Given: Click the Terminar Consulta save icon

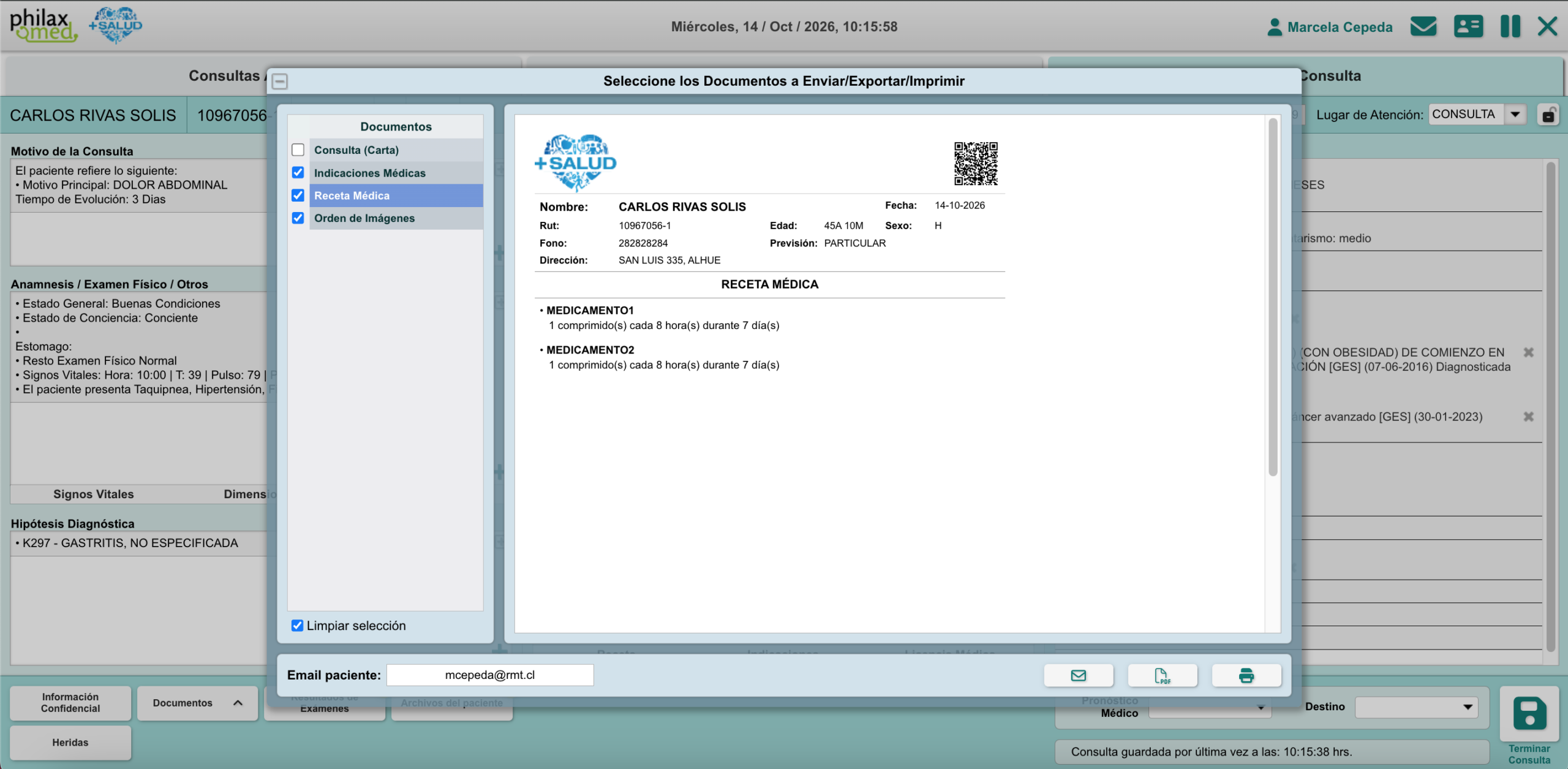Looking at the screenshot, I should coord(1529,714).
